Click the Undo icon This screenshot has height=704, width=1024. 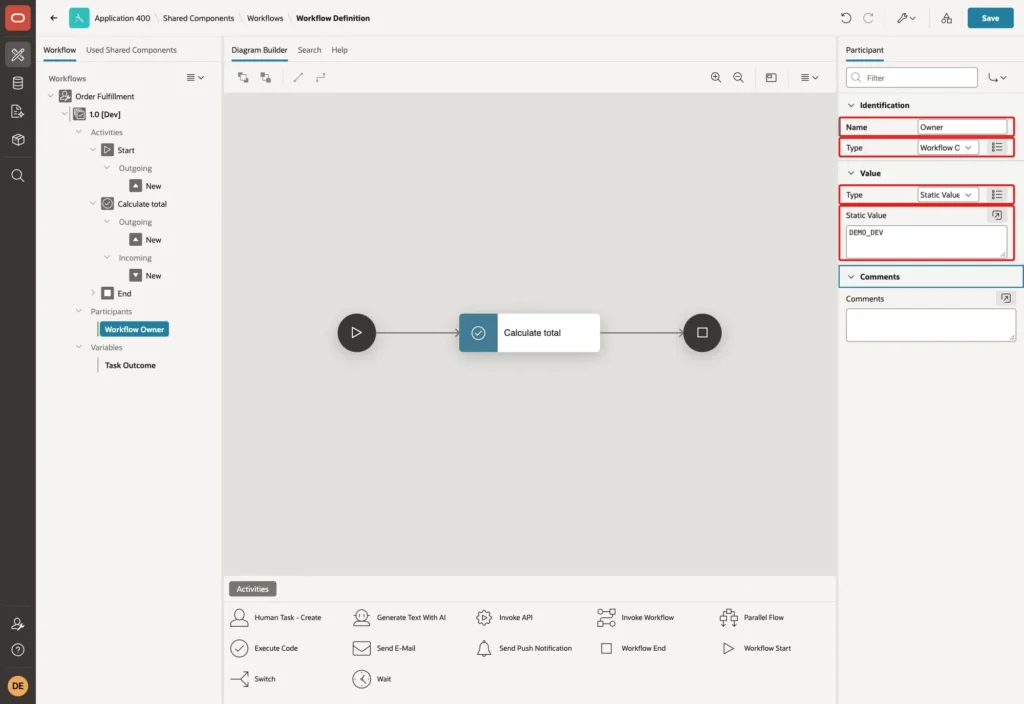[x=846, y=18]
